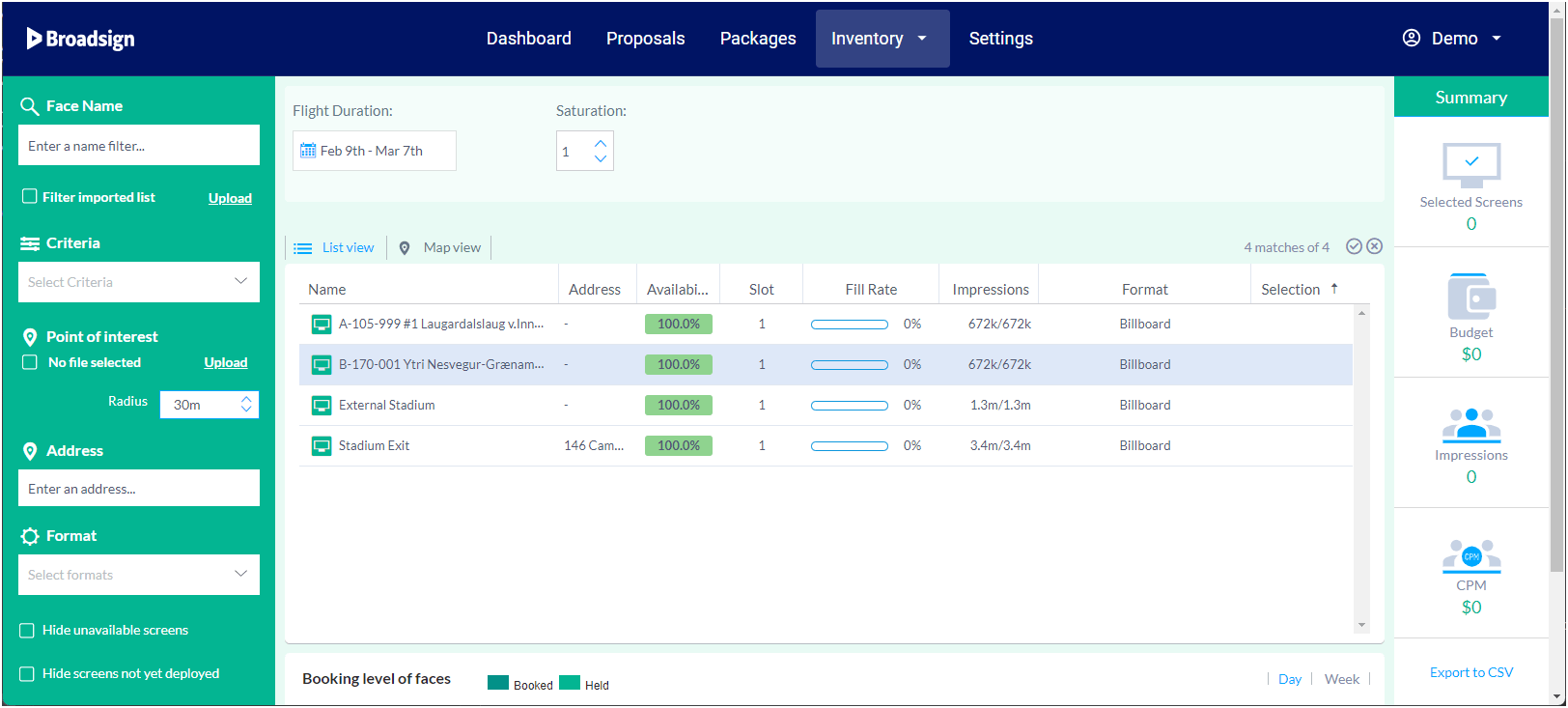Sort by the Impressions column header
The width and height of the screenshot is (1568, 708).
(x=991, y=289)
